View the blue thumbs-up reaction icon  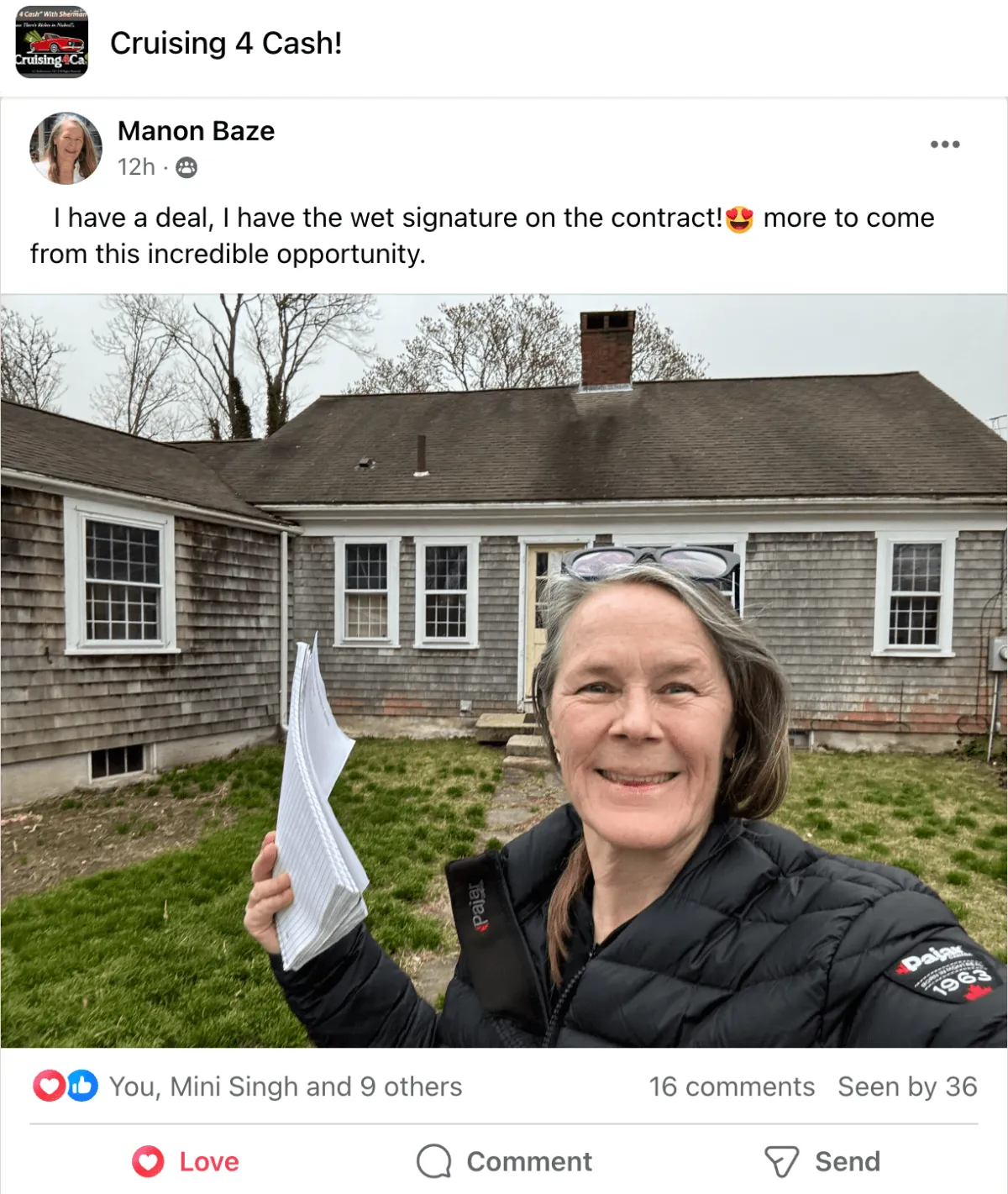tap(81, 1086)
